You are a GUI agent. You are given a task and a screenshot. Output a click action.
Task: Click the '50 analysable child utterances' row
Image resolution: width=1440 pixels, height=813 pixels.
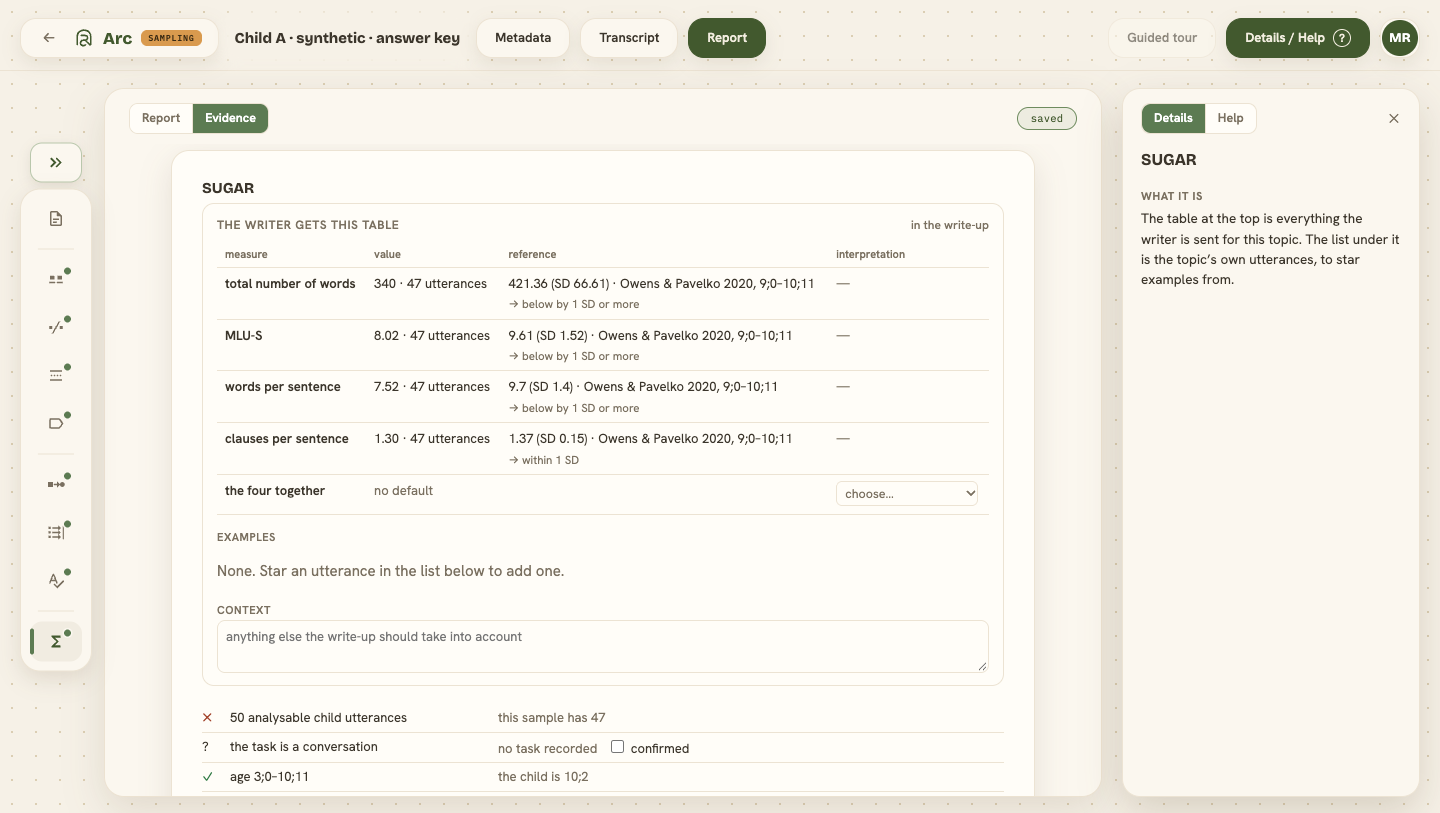click(x=603, y=718)
